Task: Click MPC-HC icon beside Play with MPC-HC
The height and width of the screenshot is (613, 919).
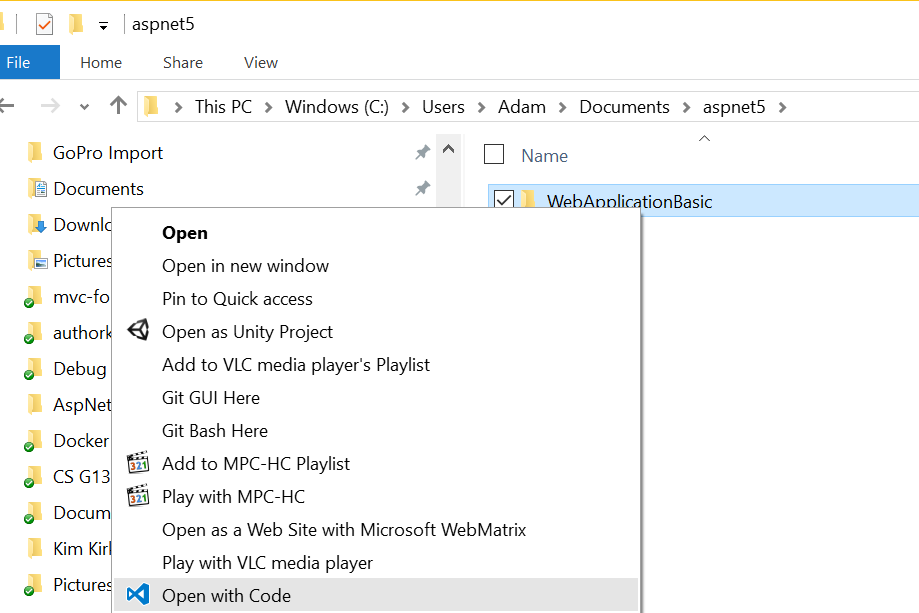Action: 138,496
